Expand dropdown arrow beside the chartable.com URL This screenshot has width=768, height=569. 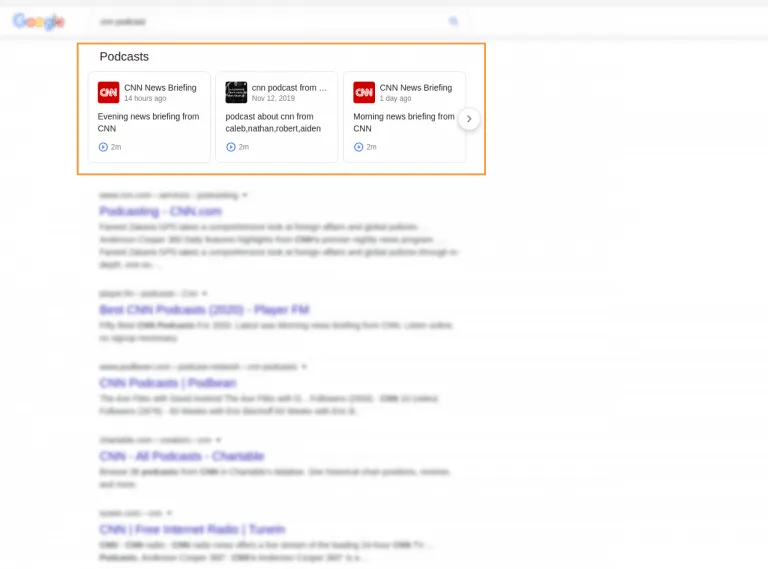[218, 440]
